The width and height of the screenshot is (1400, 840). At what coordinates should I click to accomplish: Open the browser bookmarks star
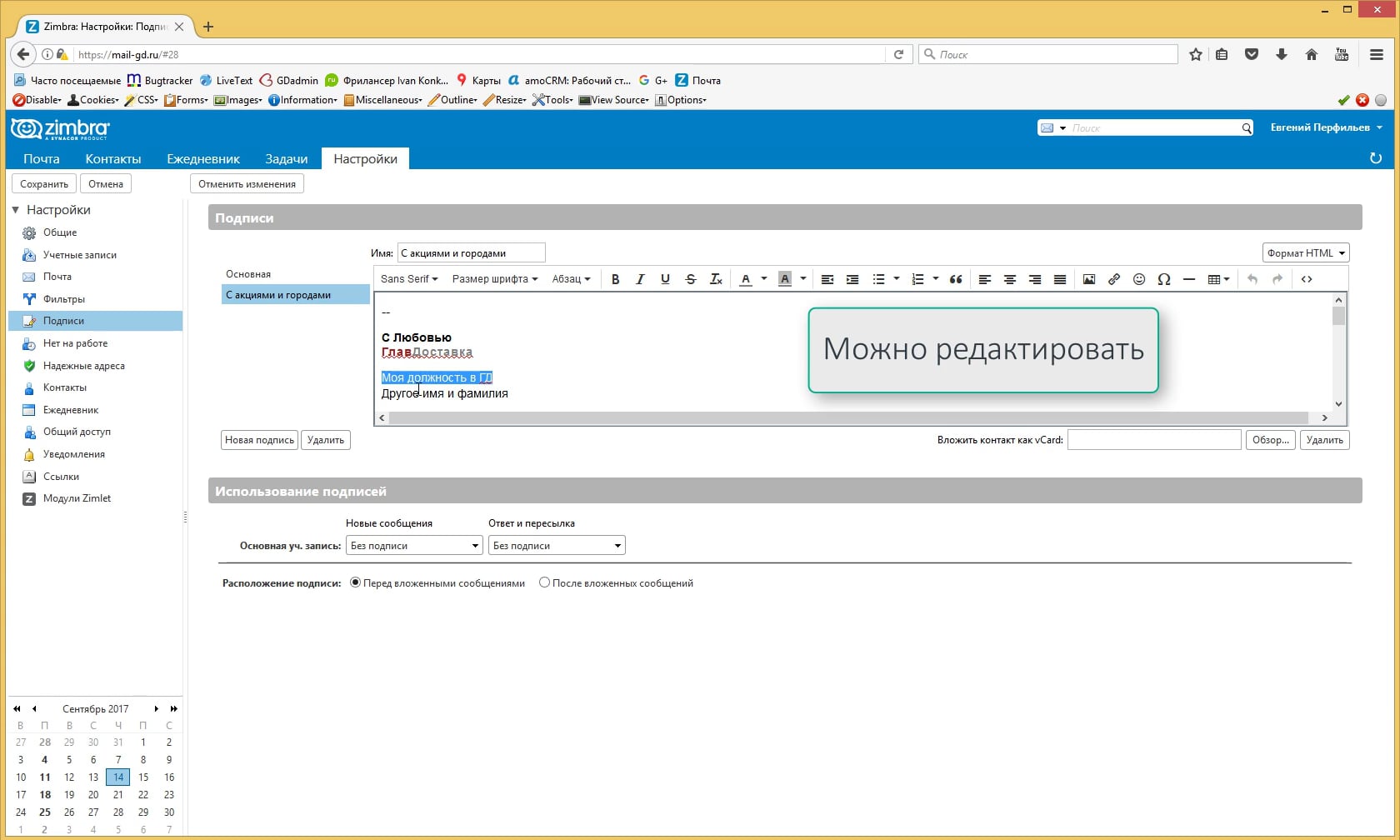tap(1196, 54)
